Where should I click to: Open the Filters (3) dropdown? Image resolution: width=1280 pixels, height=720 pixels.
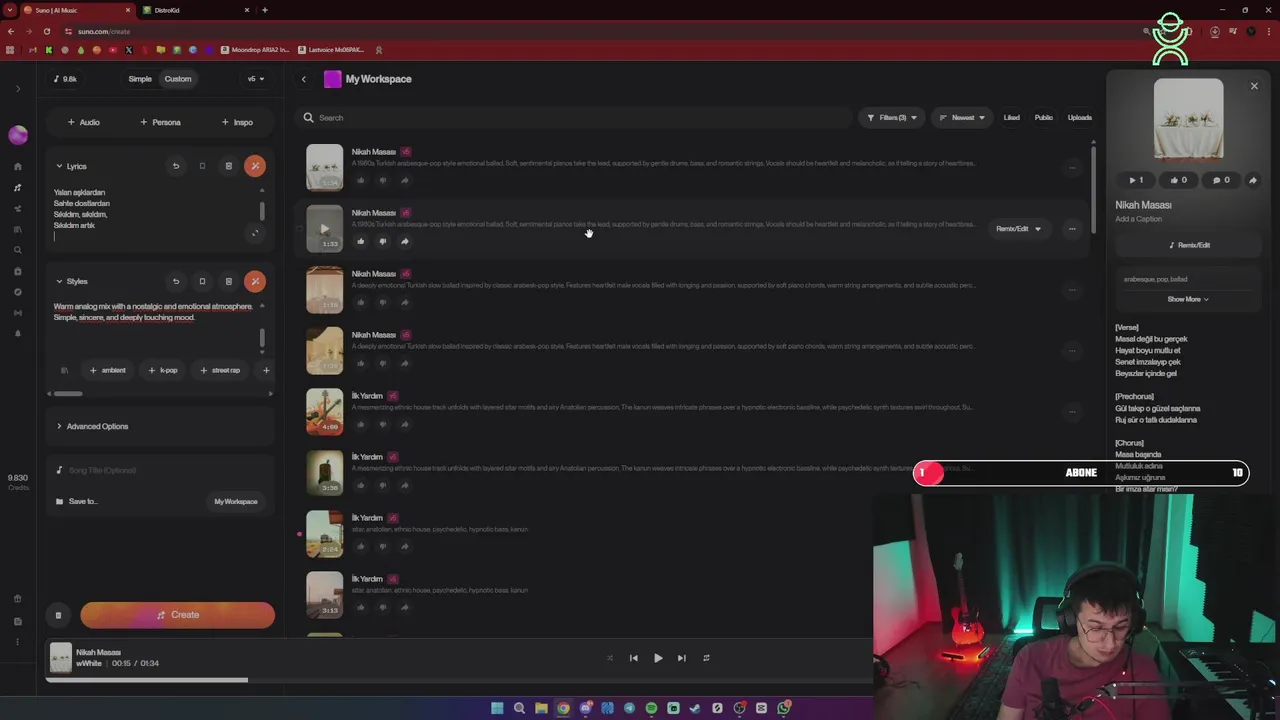pos(891,118)
